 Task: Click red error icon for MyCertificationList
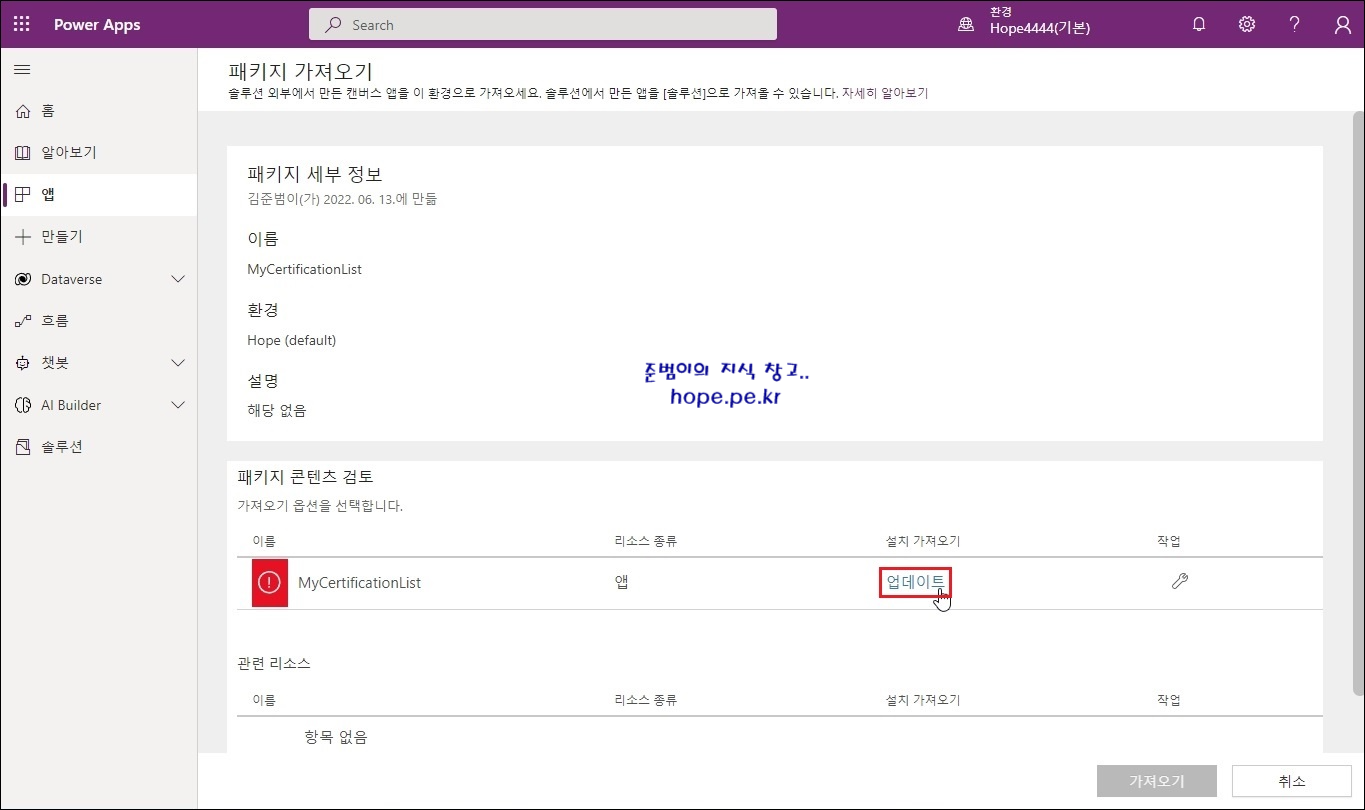pos(269,583)
